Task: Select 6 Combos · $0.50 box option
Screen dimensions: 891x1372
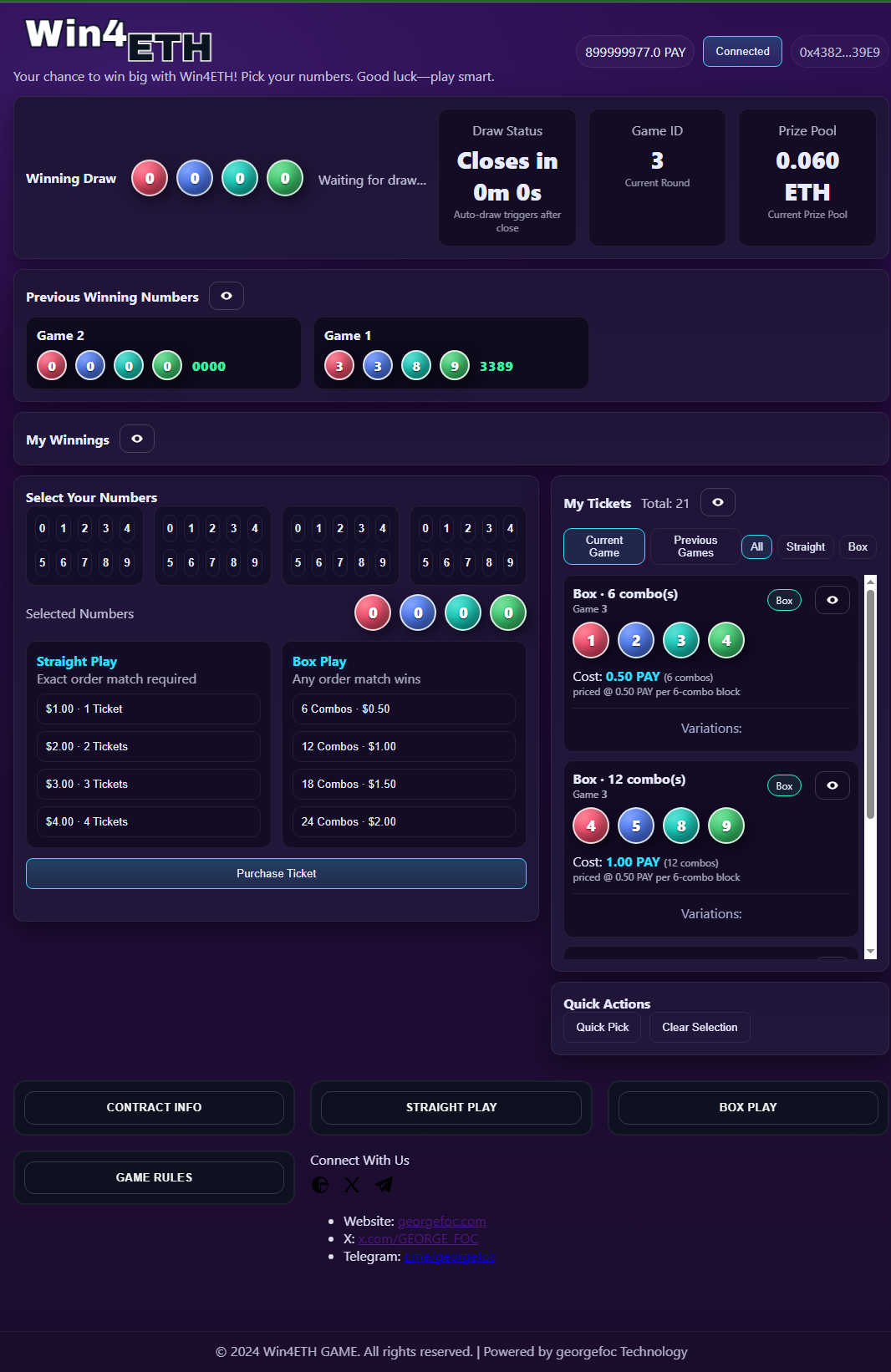Action: [404, 709]
